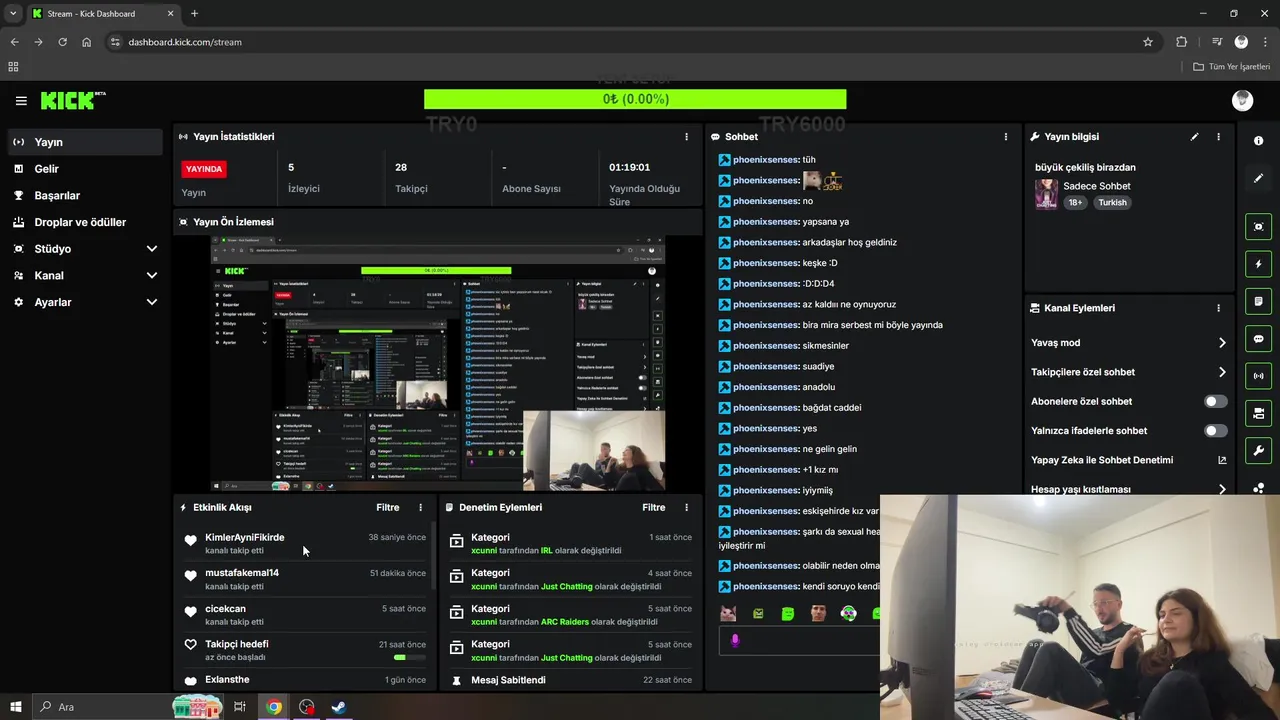Click the info icon in right sidebar

pos(1258,141)
